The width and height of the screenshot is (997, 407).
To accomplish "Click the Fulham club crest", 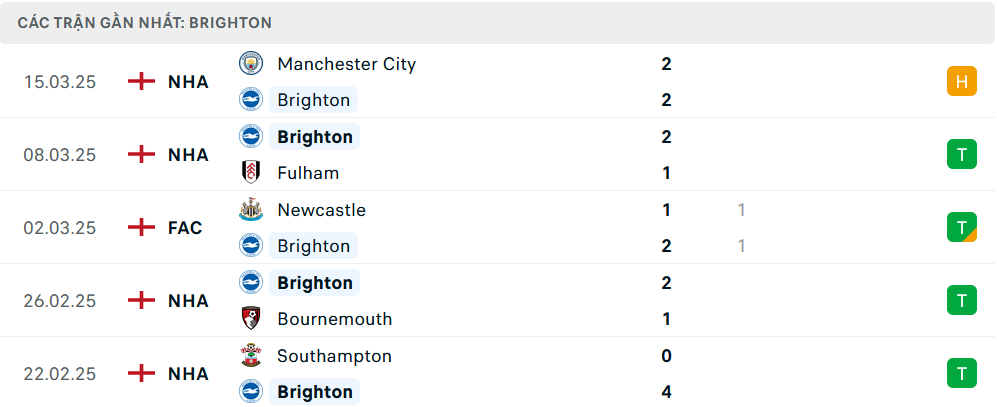I will [251, 172].
